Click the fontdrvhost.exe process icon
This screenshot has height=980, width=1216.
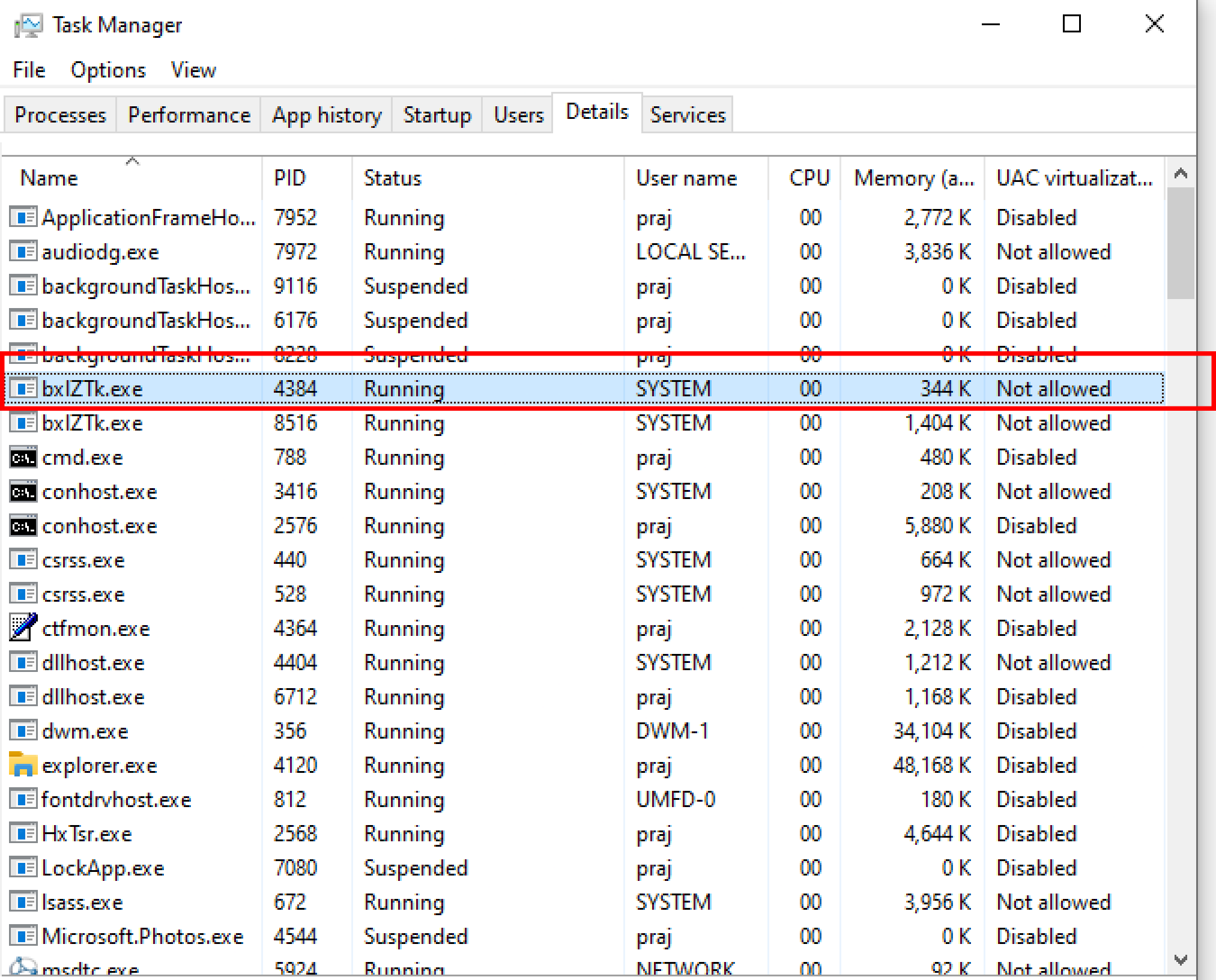coord(23,800)
